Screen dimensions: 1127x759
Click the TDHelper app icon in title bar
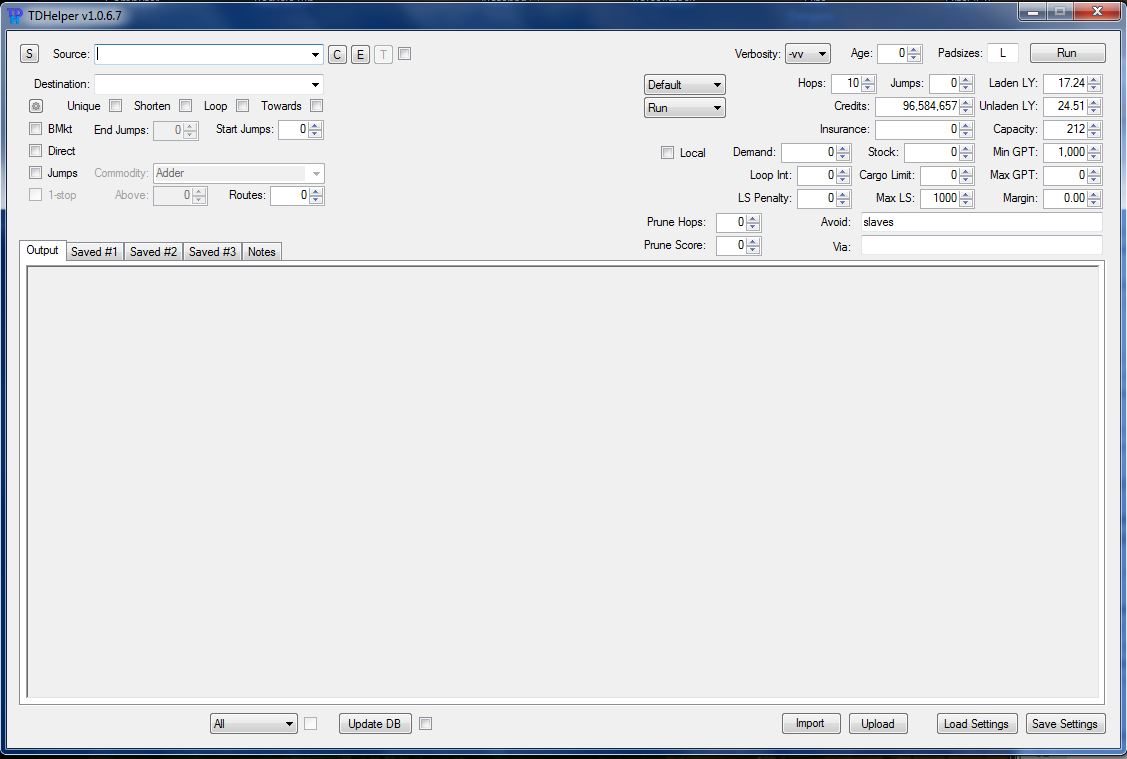tap(14, 15)
